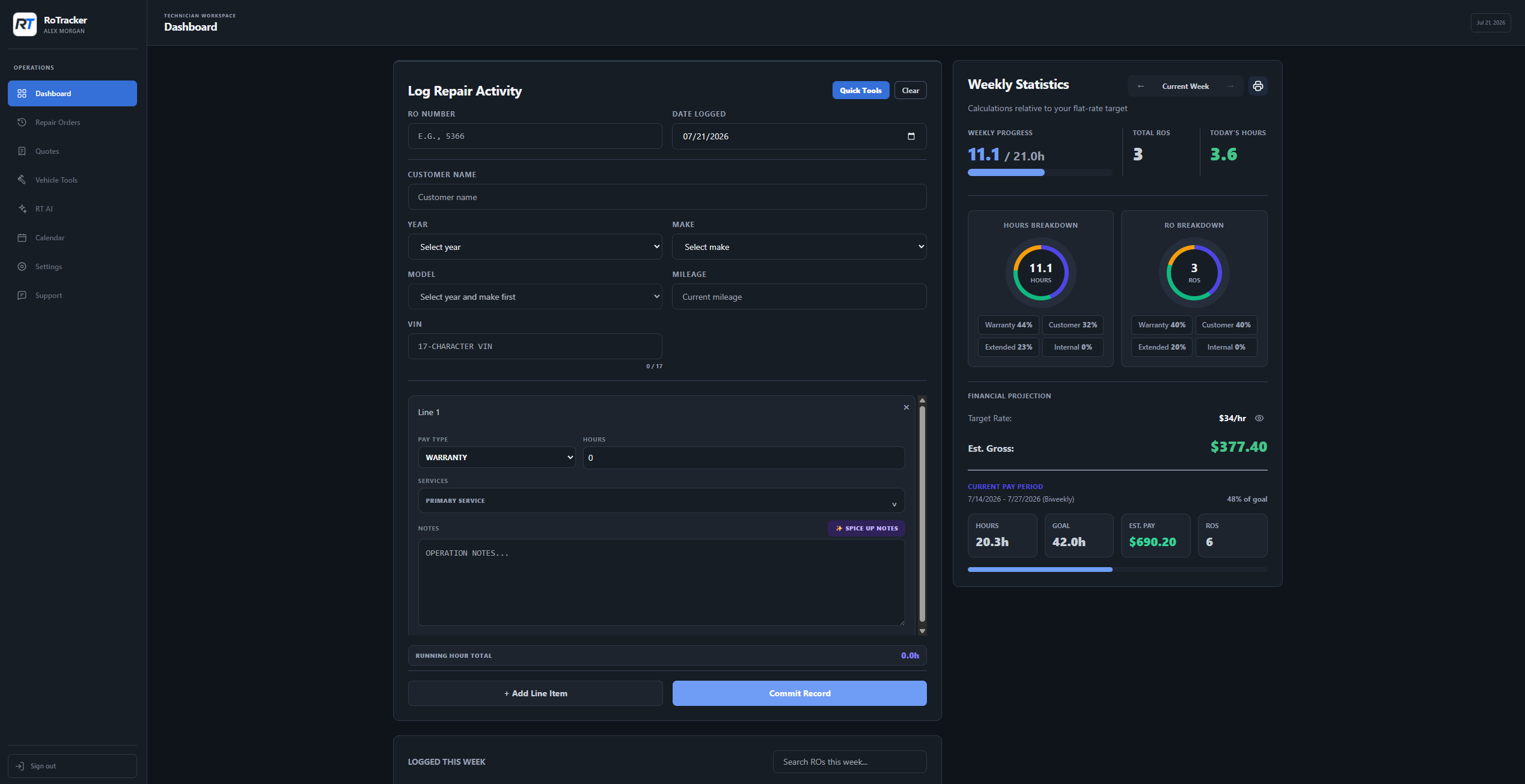The height and width of the screenshot is (784, 1525).
Task: Click the Sign out arrow icon
Action: click(20, 766)
